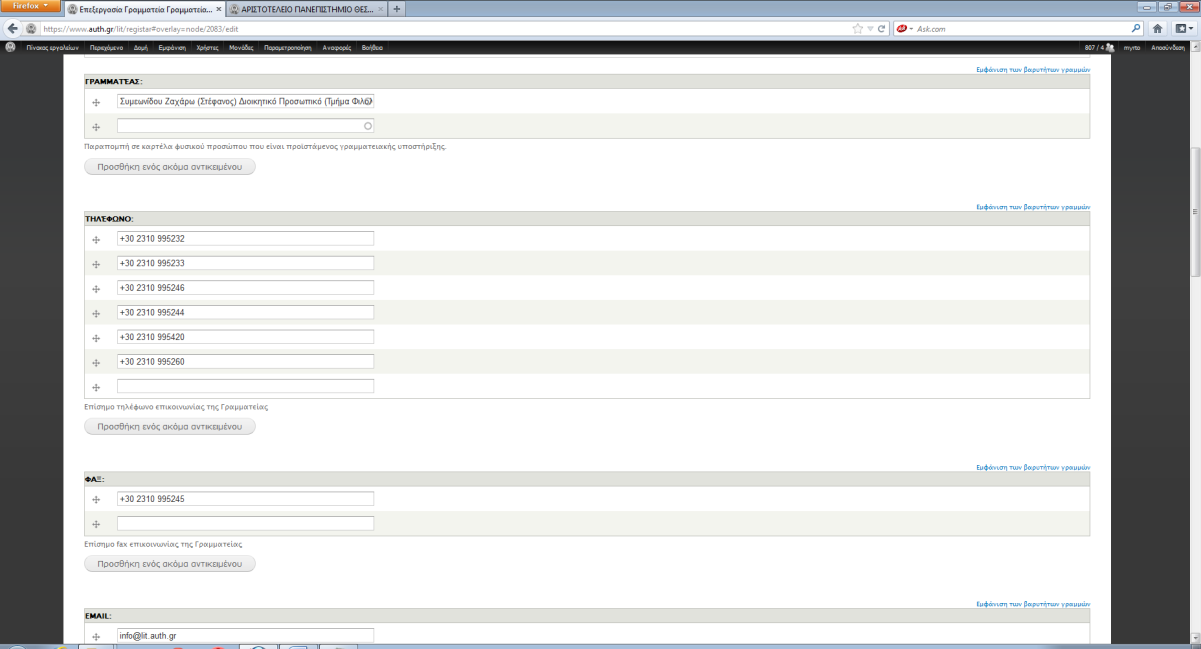The image size is (1201, 649).
Task: Click drag handle of the empty ΤΗΛΕΦΩΝΟ row
Action: pos(96,387)
